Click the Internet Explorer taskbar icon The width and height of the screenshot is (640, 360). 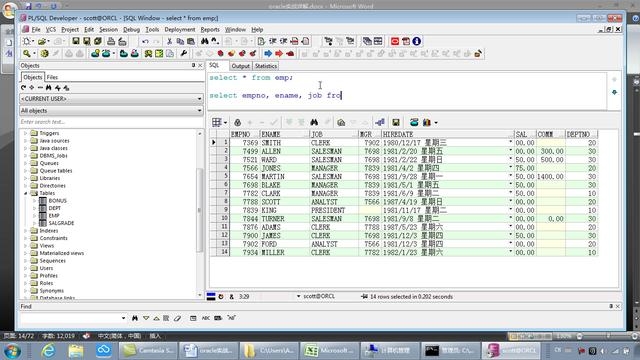tap(48, 350)
